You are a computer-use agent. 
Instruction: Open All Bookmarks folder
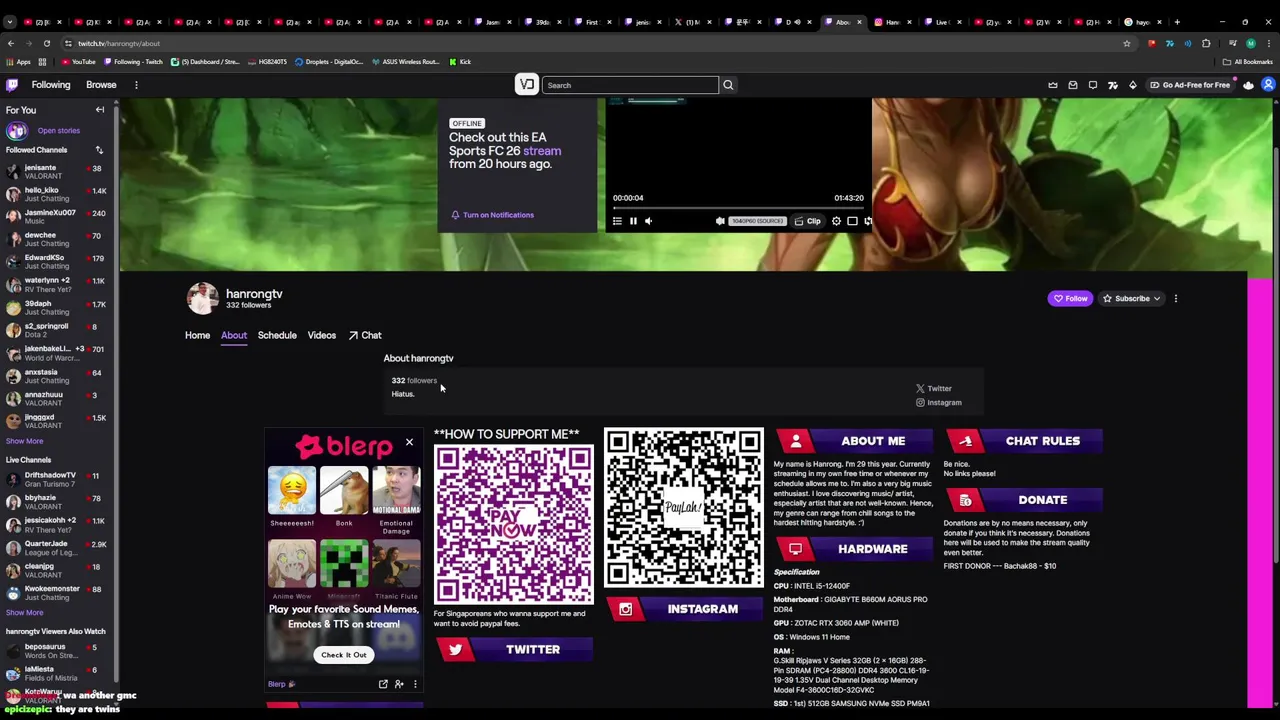click(1247, 62)
